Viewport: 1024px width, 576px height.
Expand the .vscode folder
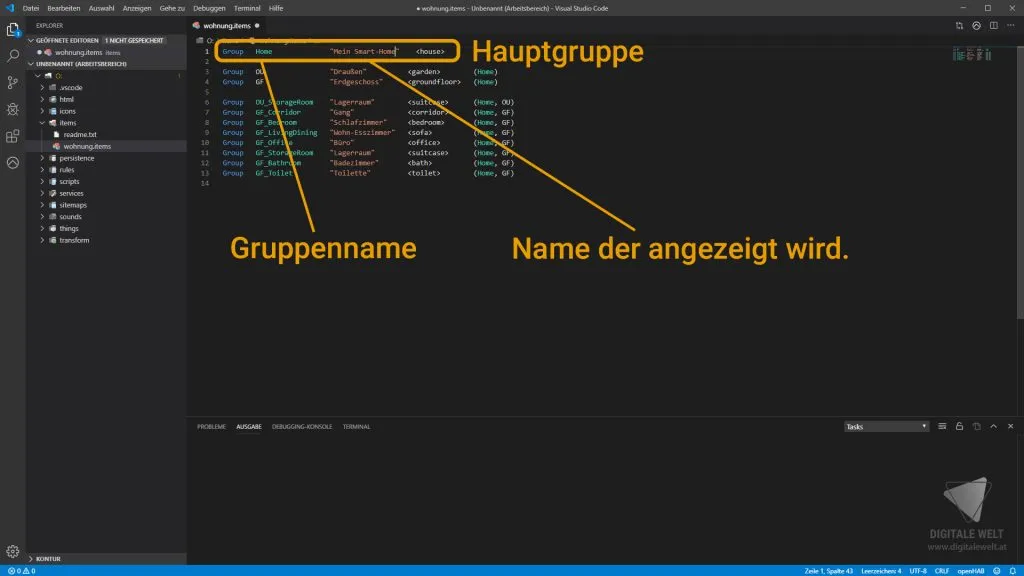(71, 88)
